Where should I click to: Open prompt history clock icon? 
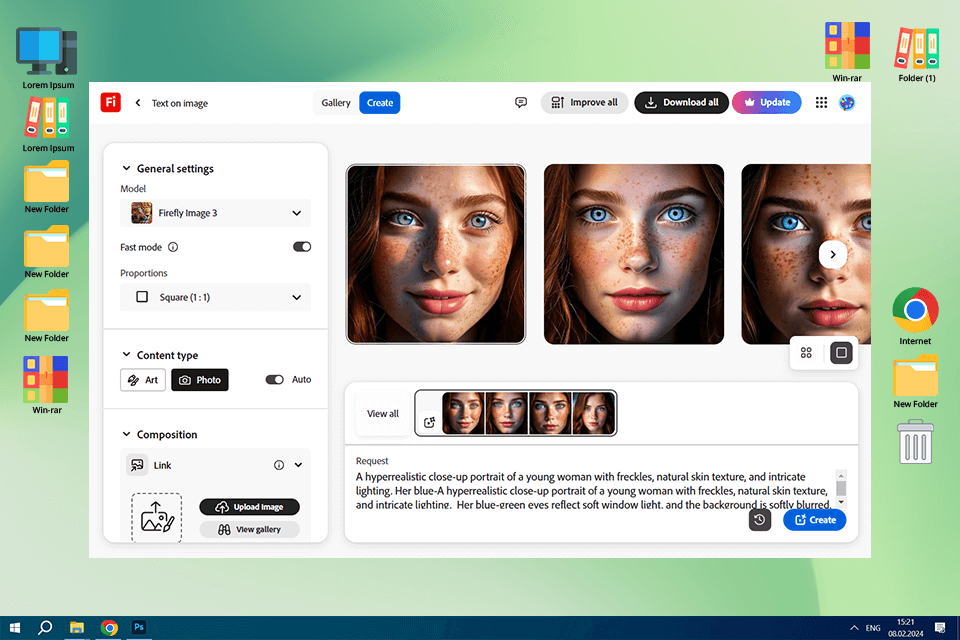click(760, 520)
